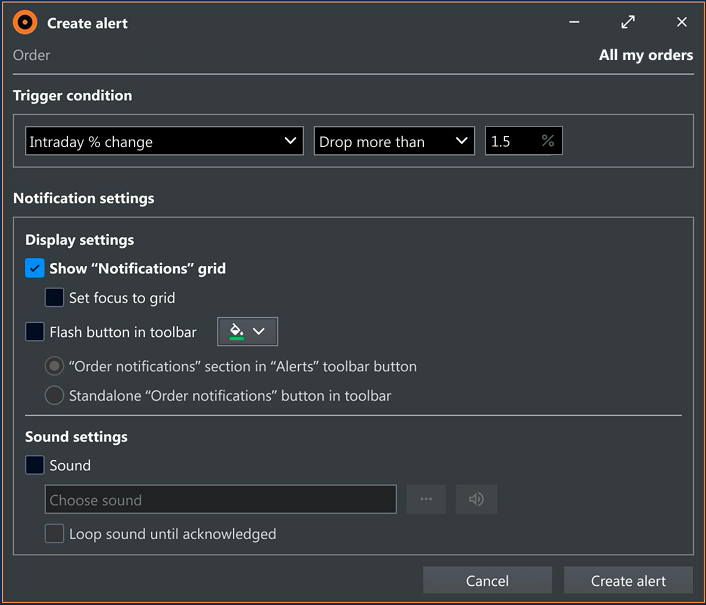Check Loop sound until acknowledged
The image size is (706, 605).
[x=54, y=534]
